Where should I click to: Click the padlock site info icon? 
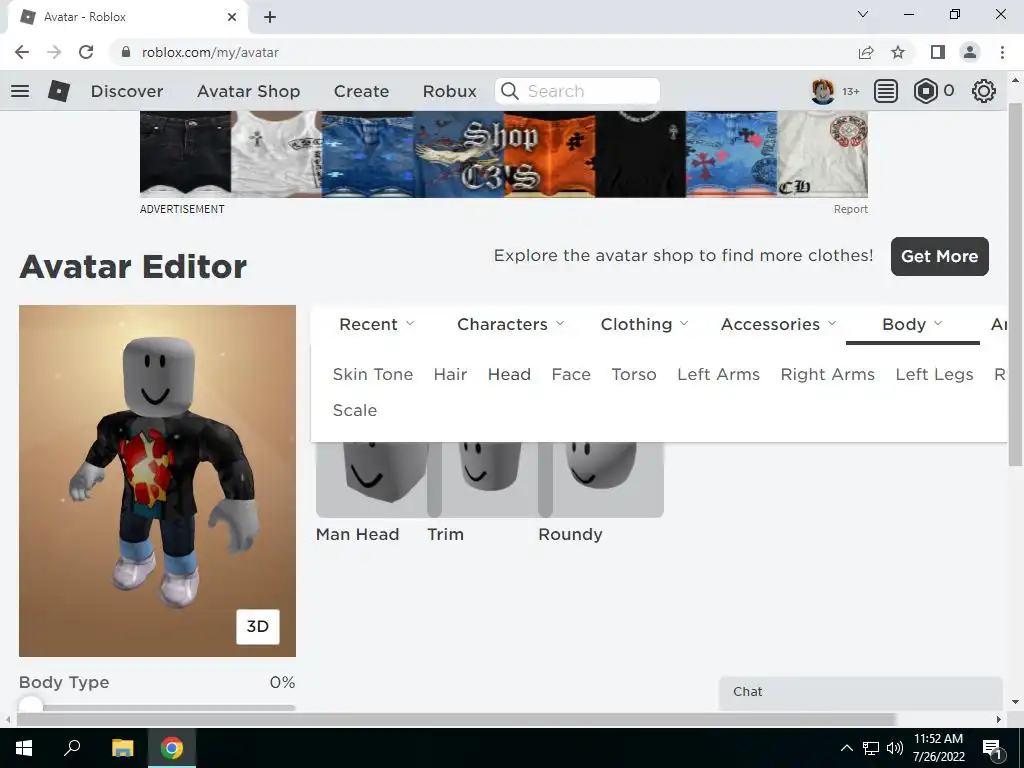[125, 52]
